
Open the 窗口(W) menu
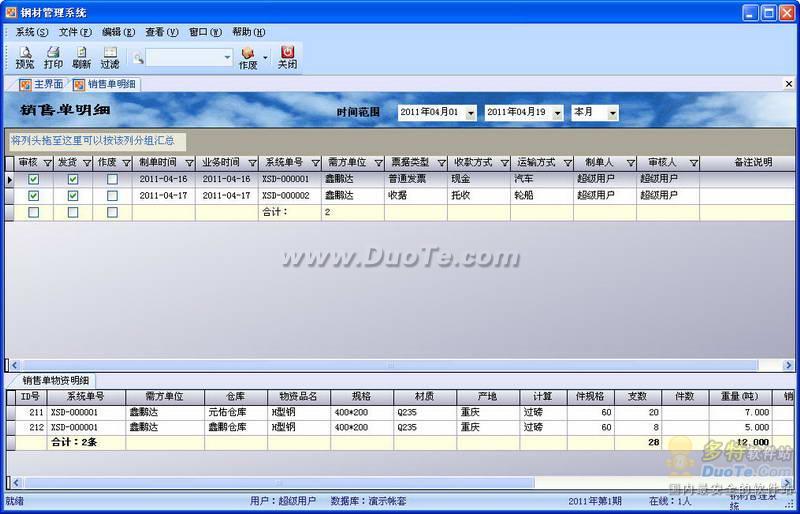[x=206, y=32]
